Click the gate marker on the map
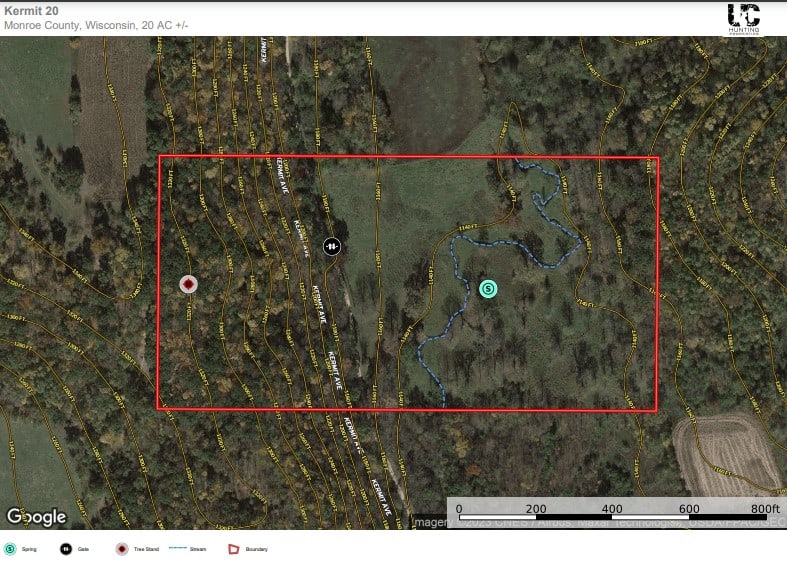Image resolution: width=787 pixels, height=568 pixels. click(x=331, y=246)
